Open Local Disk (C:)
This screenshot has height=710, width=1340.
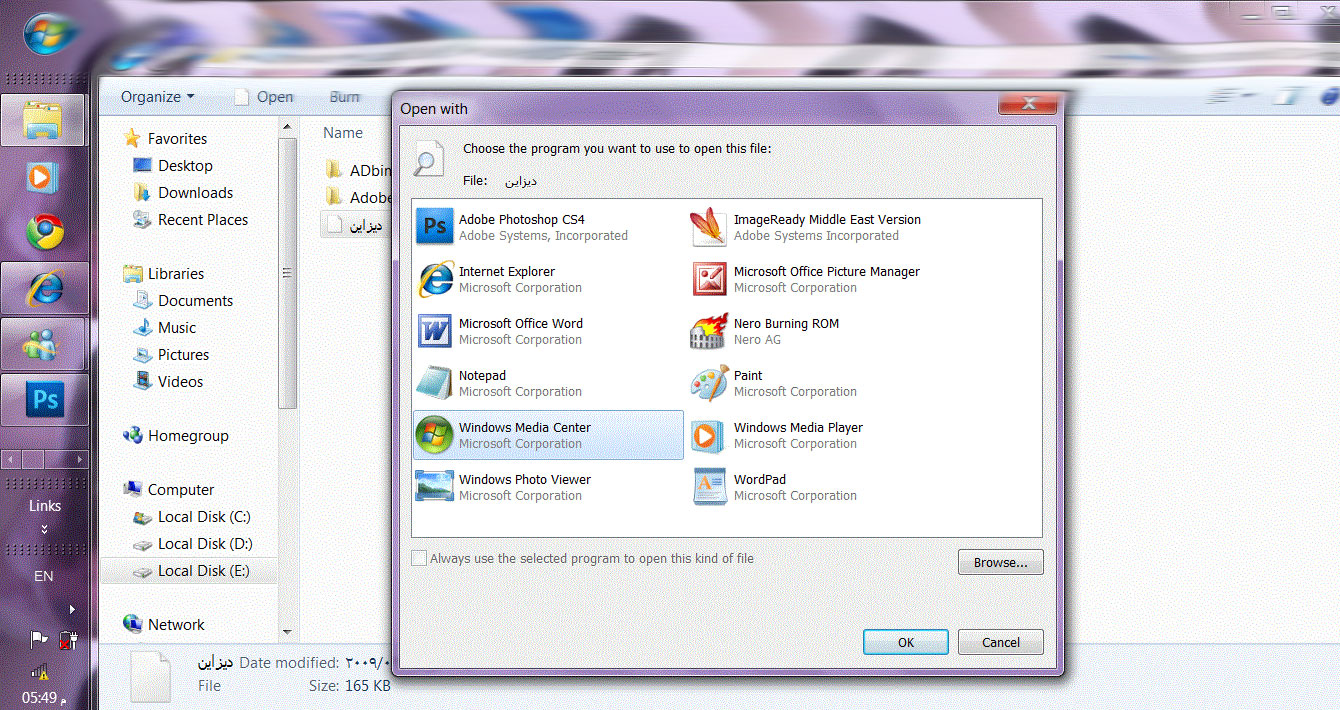[x=191, y=517]
